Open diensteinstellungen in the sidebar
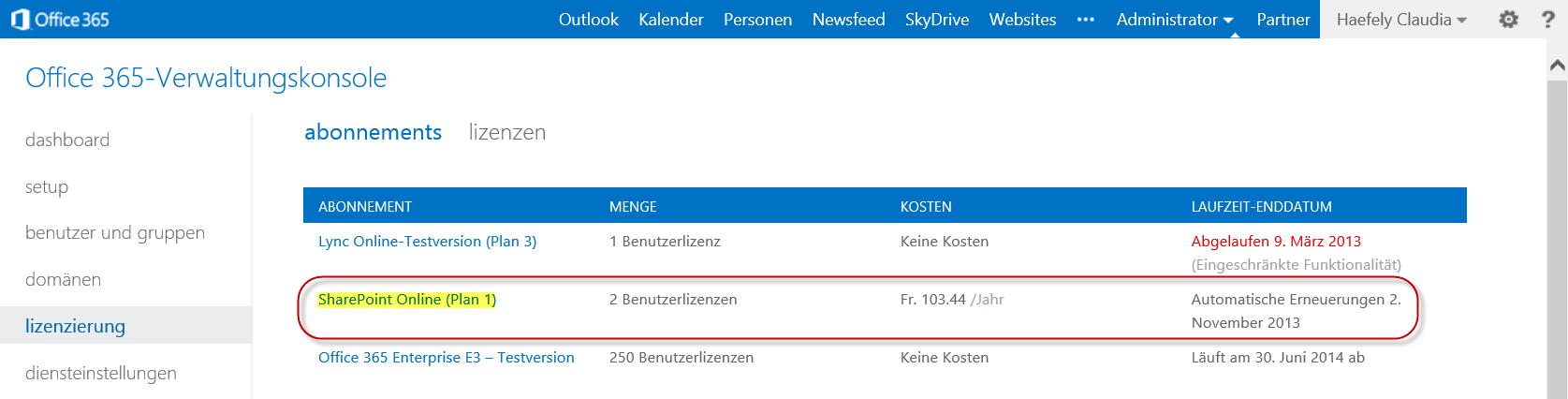Screen dimensions: 1568x399 point(101,373)
